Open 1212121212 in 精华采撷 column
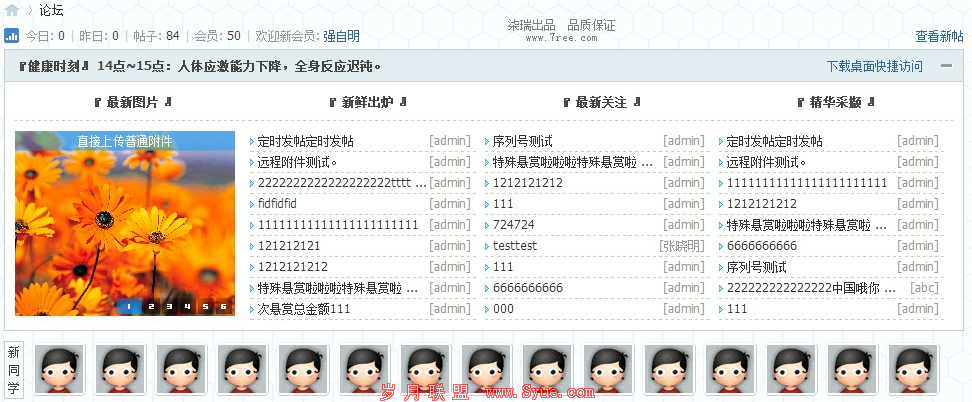The width and height of the screenshot is (972, 402). click(x=761, y=204)
